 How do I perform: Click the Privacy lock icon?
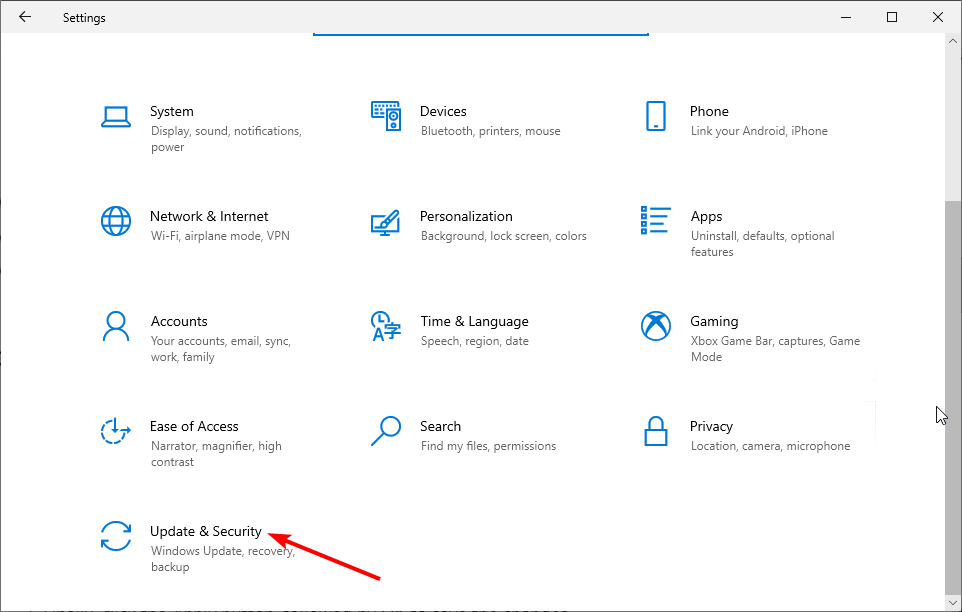[655, 431]
